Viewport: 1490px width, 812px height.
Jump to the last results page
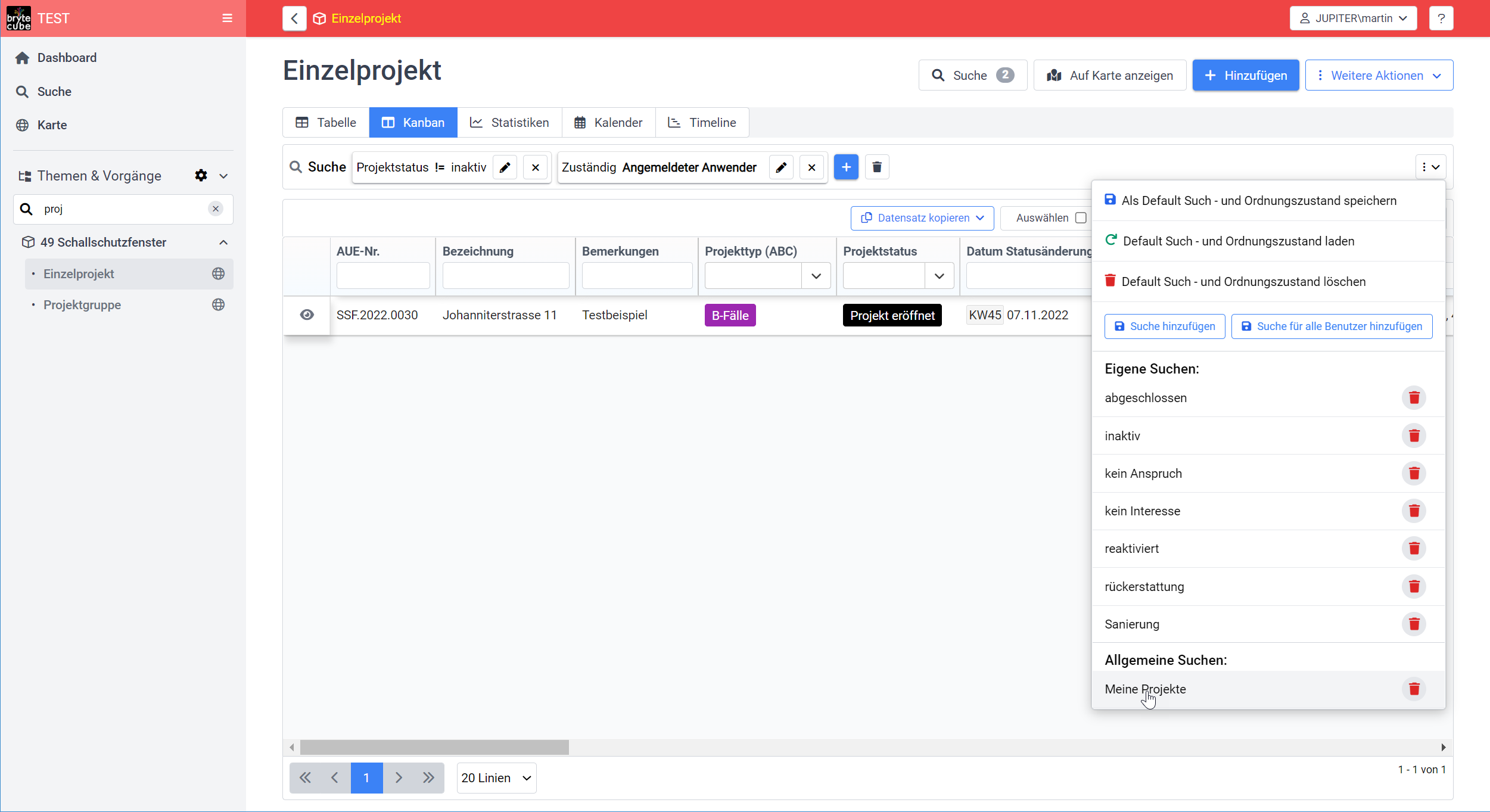pyautogui.click(x=429, y=777)
